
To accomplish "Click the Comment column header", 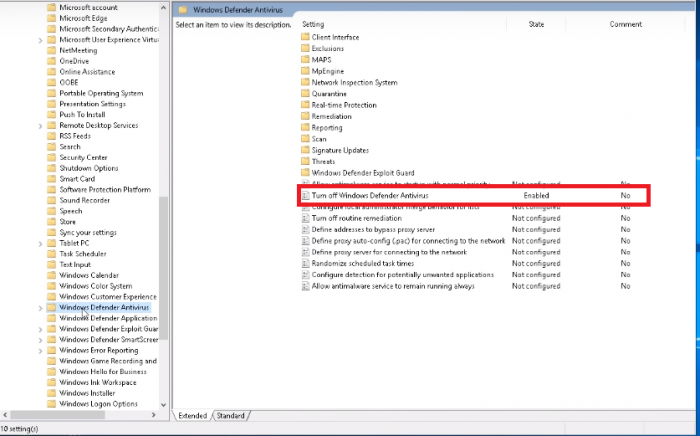I will click(626, 23).
